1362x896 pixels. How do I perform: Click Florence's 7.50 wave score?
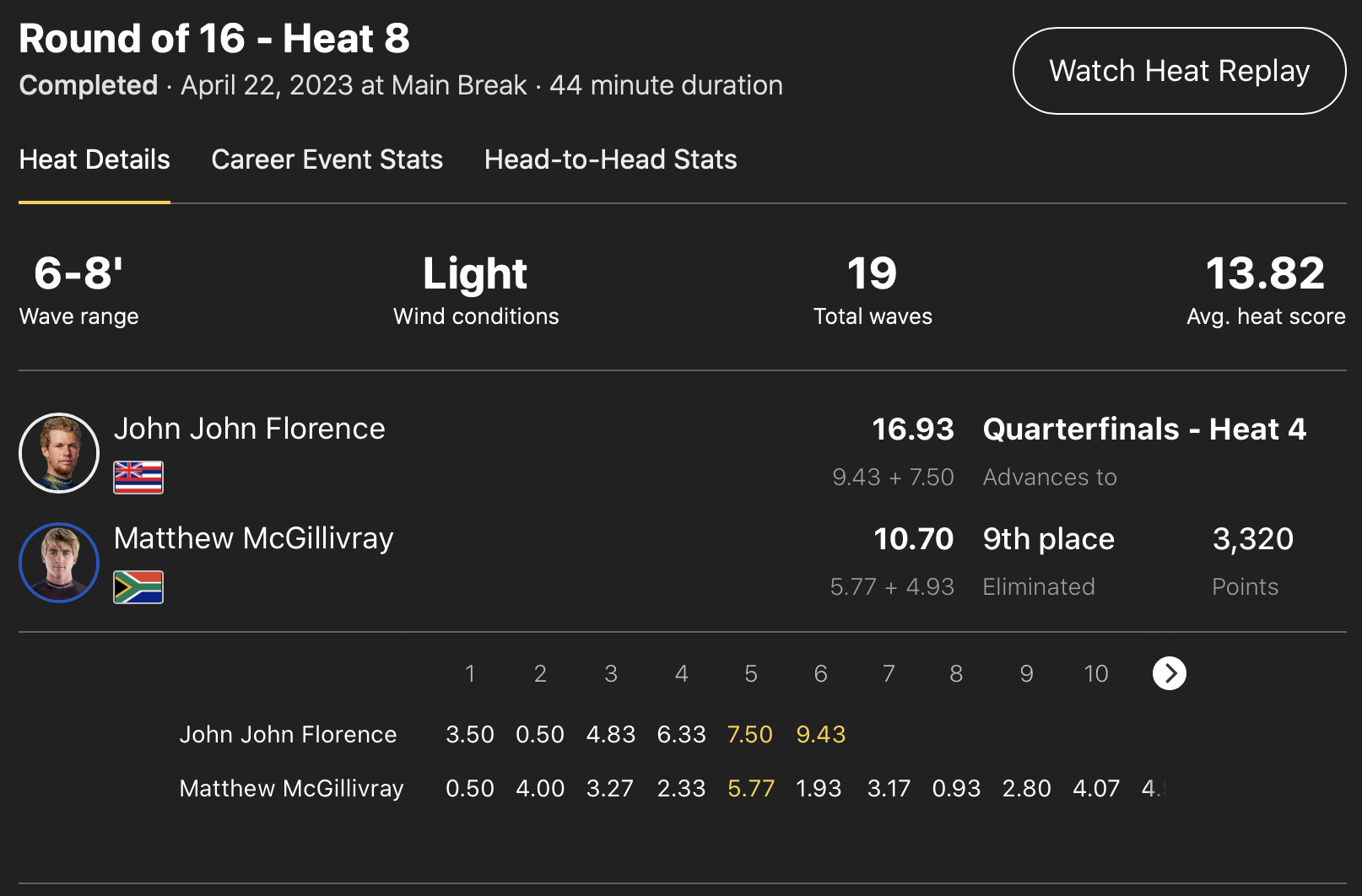(750, 735)
